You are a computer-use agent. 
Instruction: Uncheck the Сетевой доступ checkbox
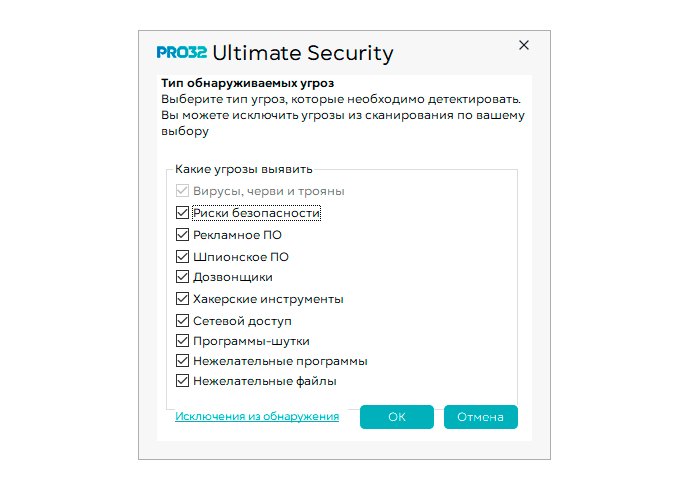coord(182,321)
